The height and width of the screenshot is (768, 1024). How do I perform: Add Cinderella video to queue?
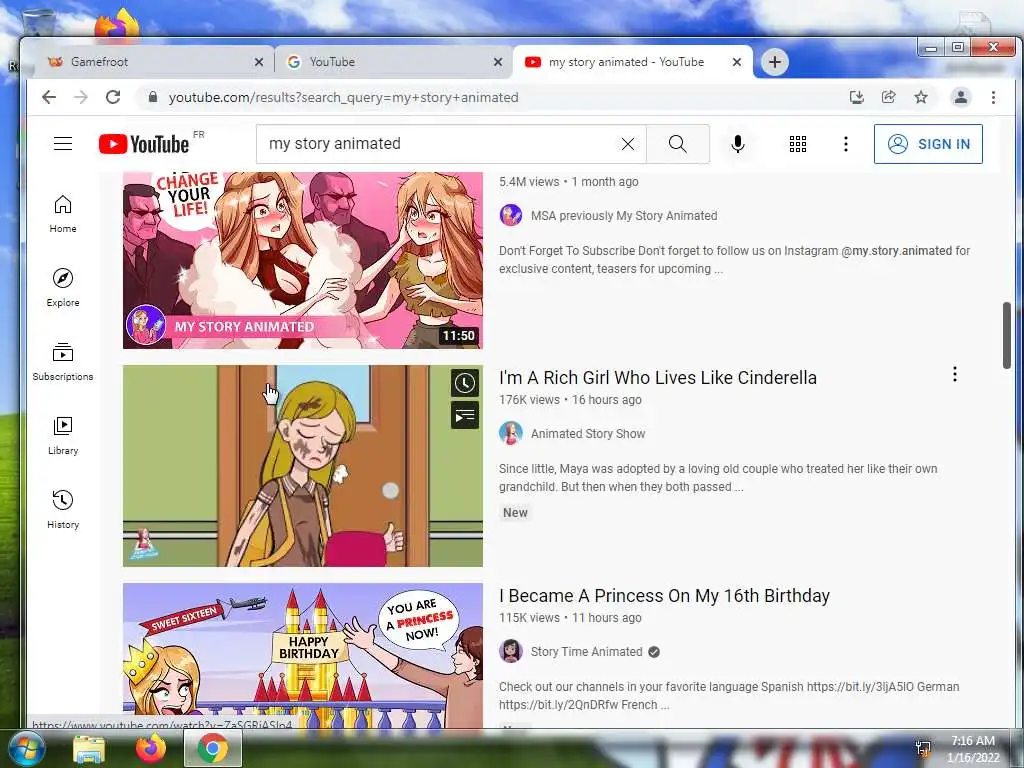[465, 415]
